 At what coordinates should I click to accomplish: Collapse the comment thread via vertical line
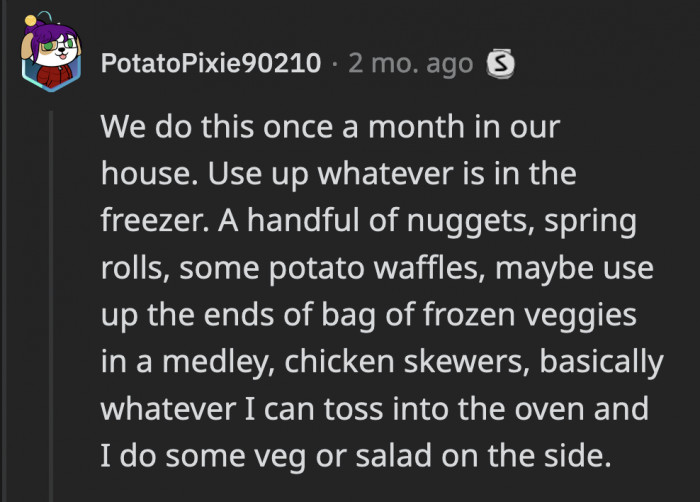pos(51,300)
